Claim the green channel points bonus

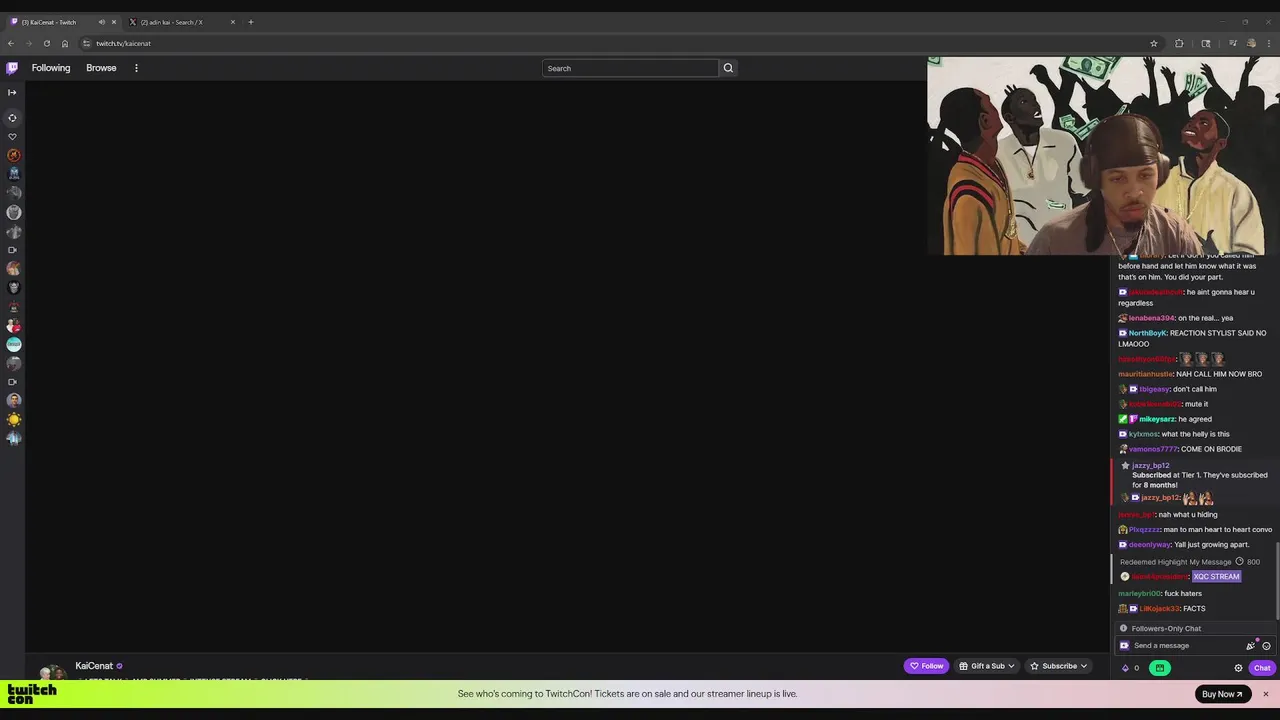coord(1160,668)
